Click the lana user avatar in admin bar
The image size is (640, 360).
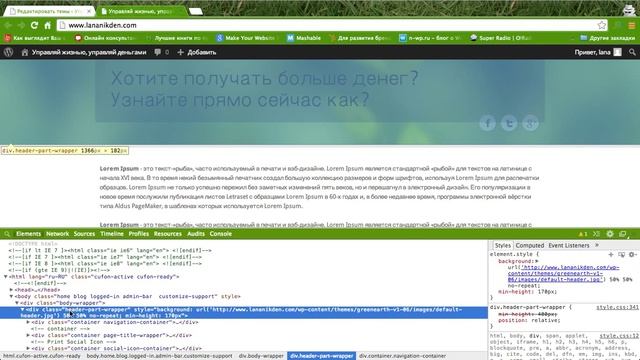[618, 52]
